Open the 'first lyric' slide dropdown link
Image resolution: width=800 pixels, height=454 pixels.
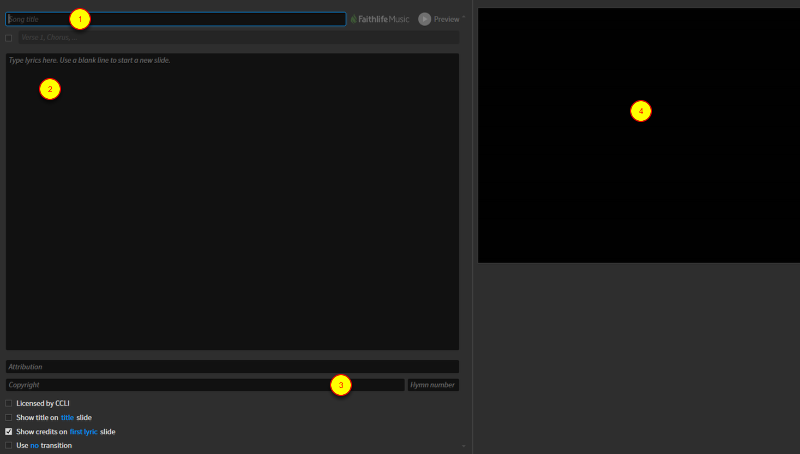(x=83, y=431)
